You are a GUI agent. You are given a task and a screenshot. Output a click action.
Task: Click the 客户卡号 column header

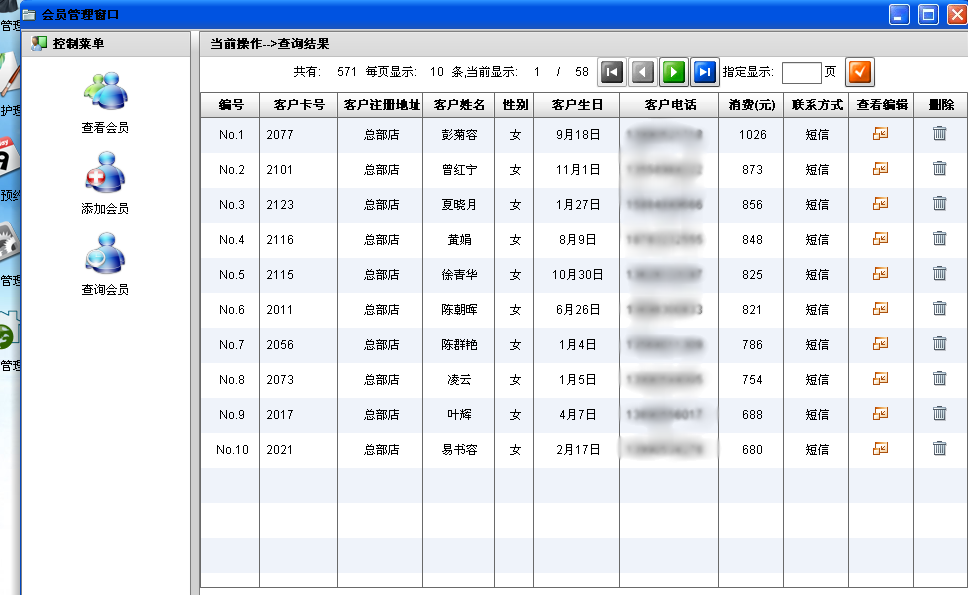tap(299, 105)
